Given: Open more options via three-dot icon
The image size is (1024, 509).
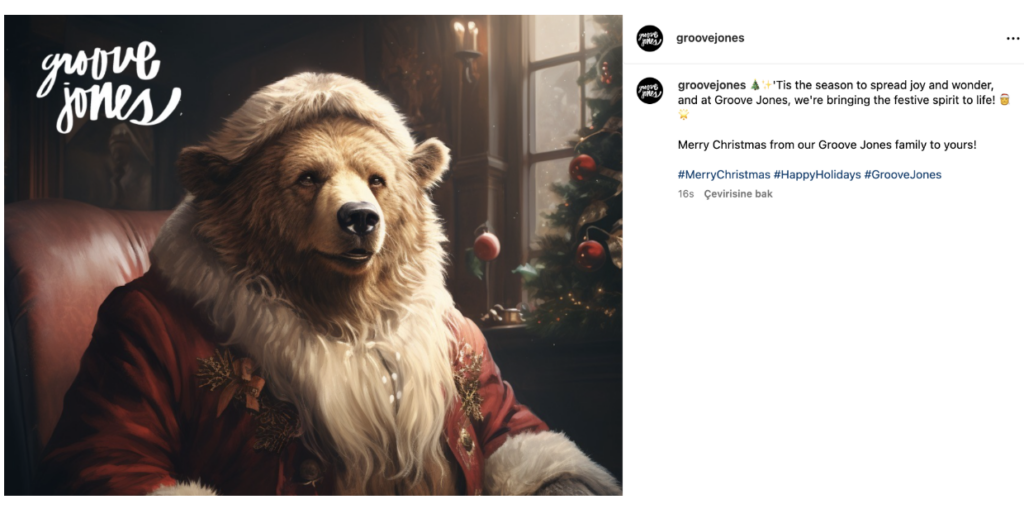Looking at the screenshot, I should click(1012, 39).
